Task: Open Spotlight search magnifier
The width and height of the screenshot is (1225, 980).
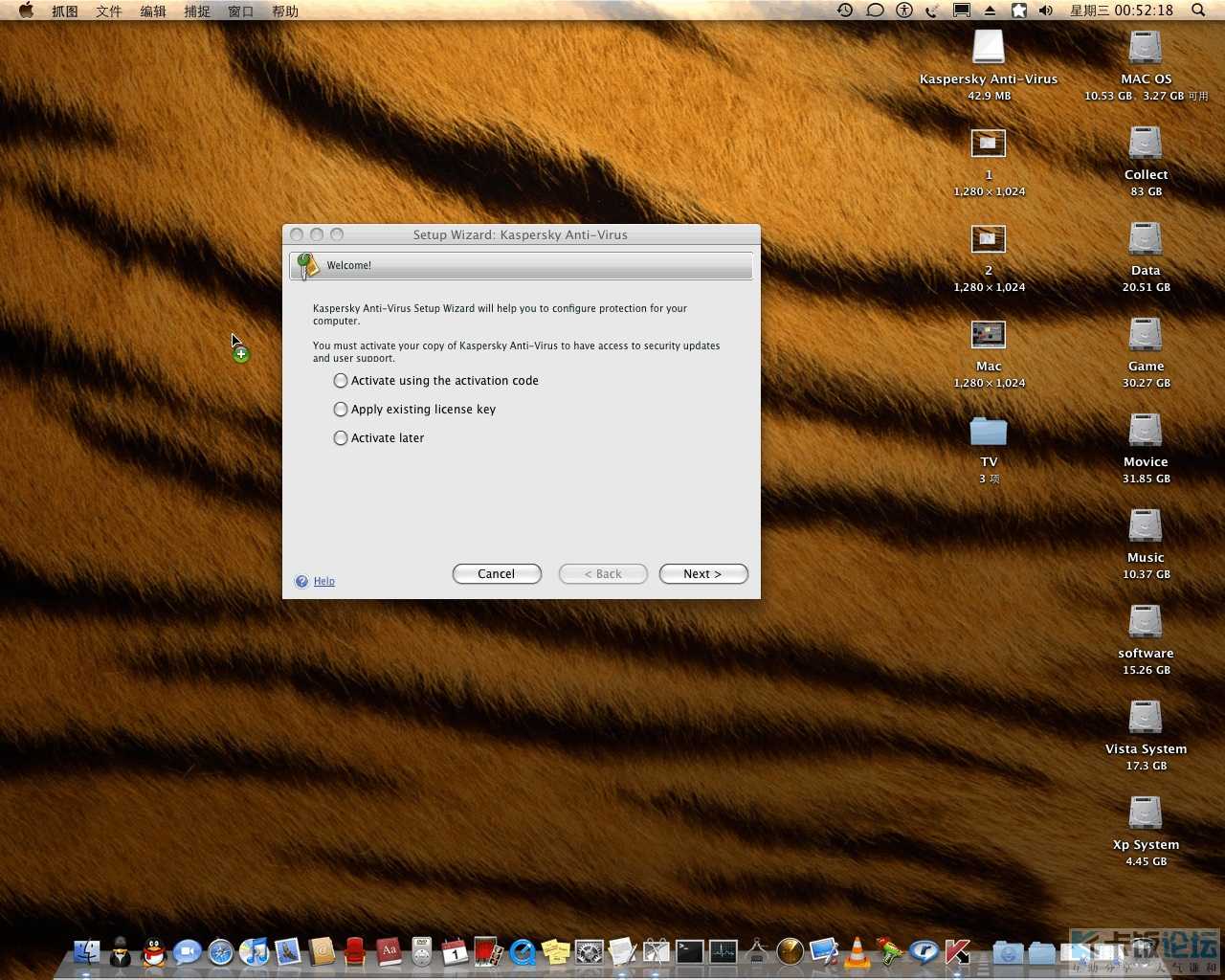Action: coord(1198,11)
